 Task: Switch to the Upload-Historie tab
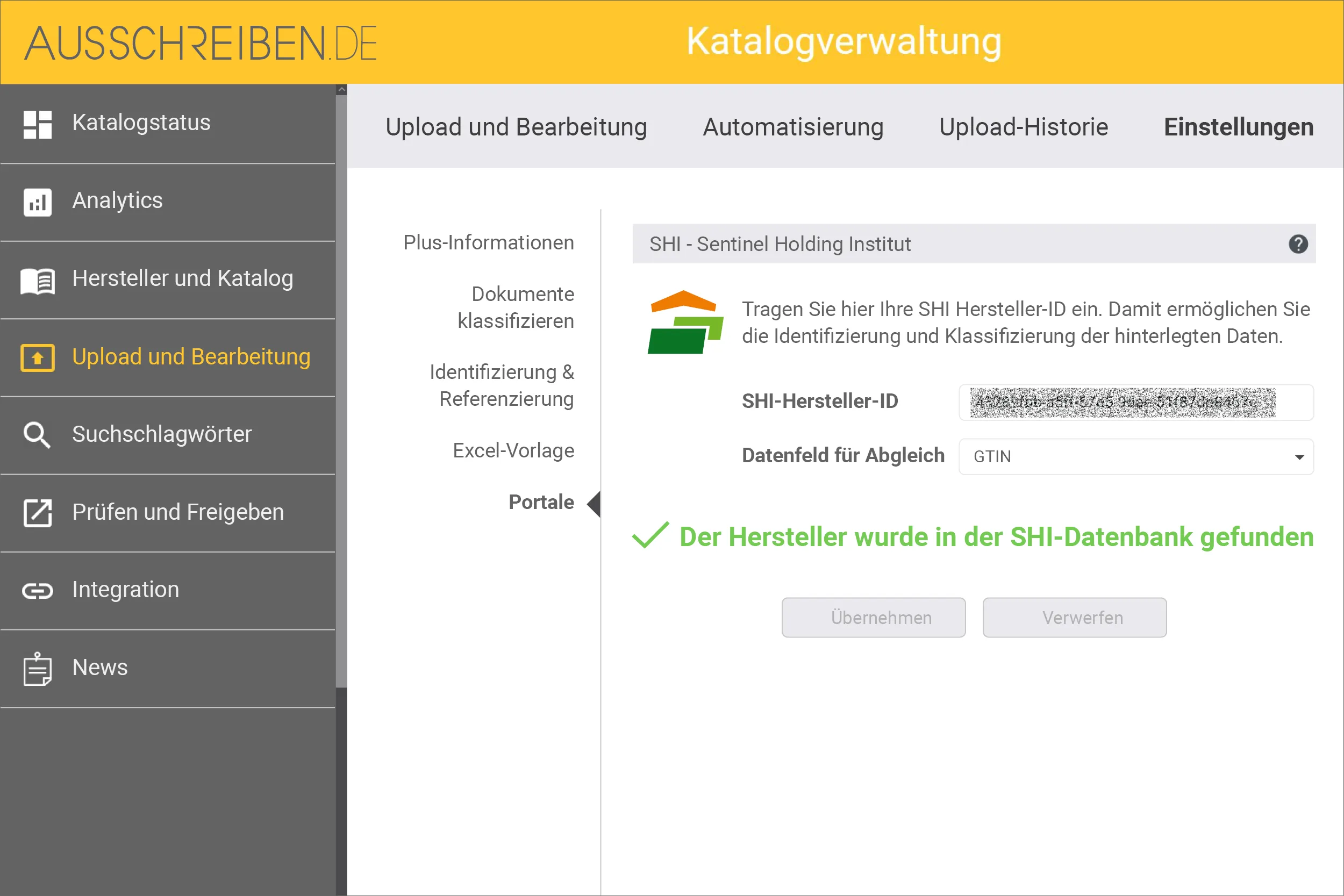point(1024,127)
